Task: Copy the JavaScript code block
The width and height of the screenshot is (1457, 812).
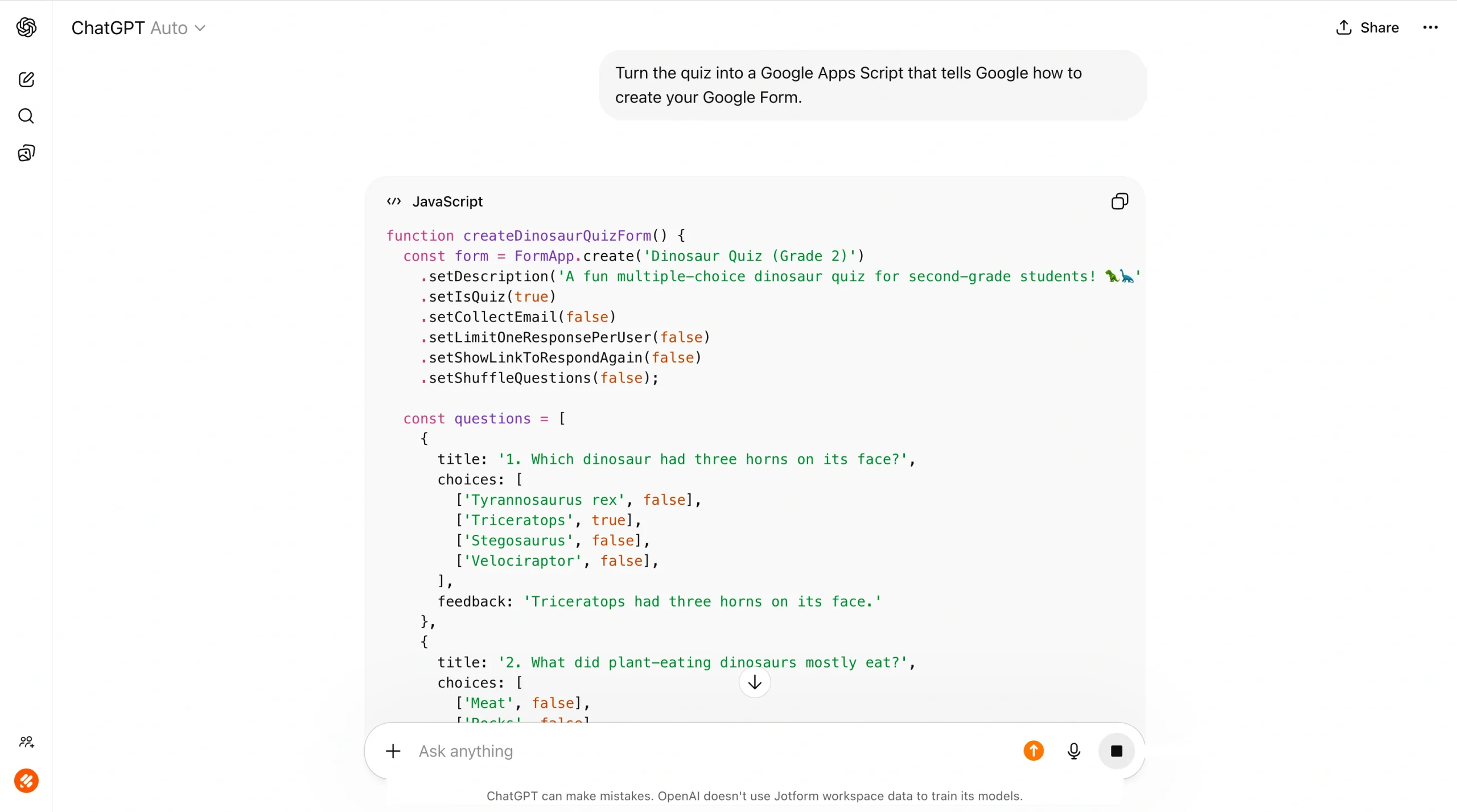Action: (x=1119, y=201)
